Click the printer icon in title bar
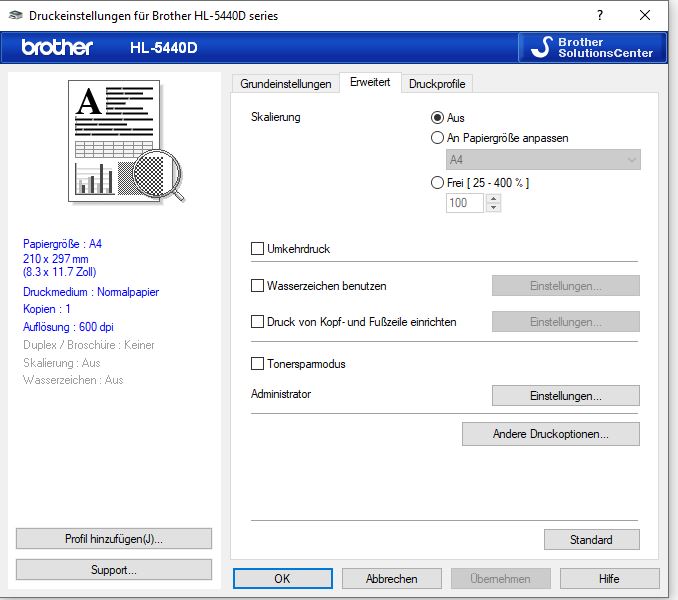The height and width of the screenshot is (600, 678). [x=16, y=16]
